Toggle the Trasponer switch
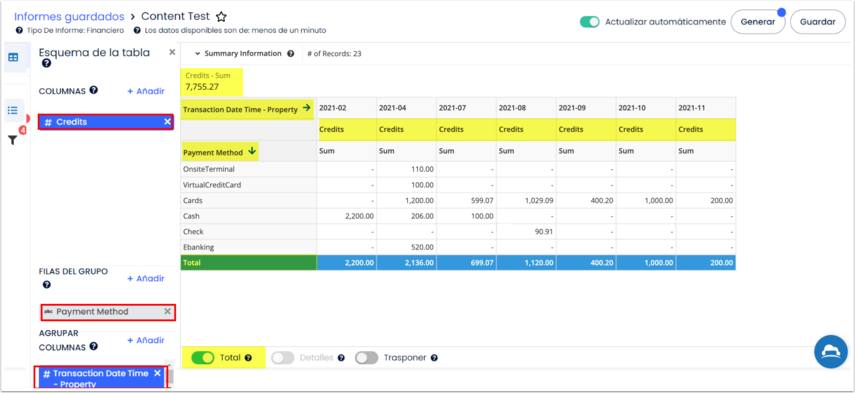Image resolution: width=855 pixels, height=393 pixels. click(366, 358)
